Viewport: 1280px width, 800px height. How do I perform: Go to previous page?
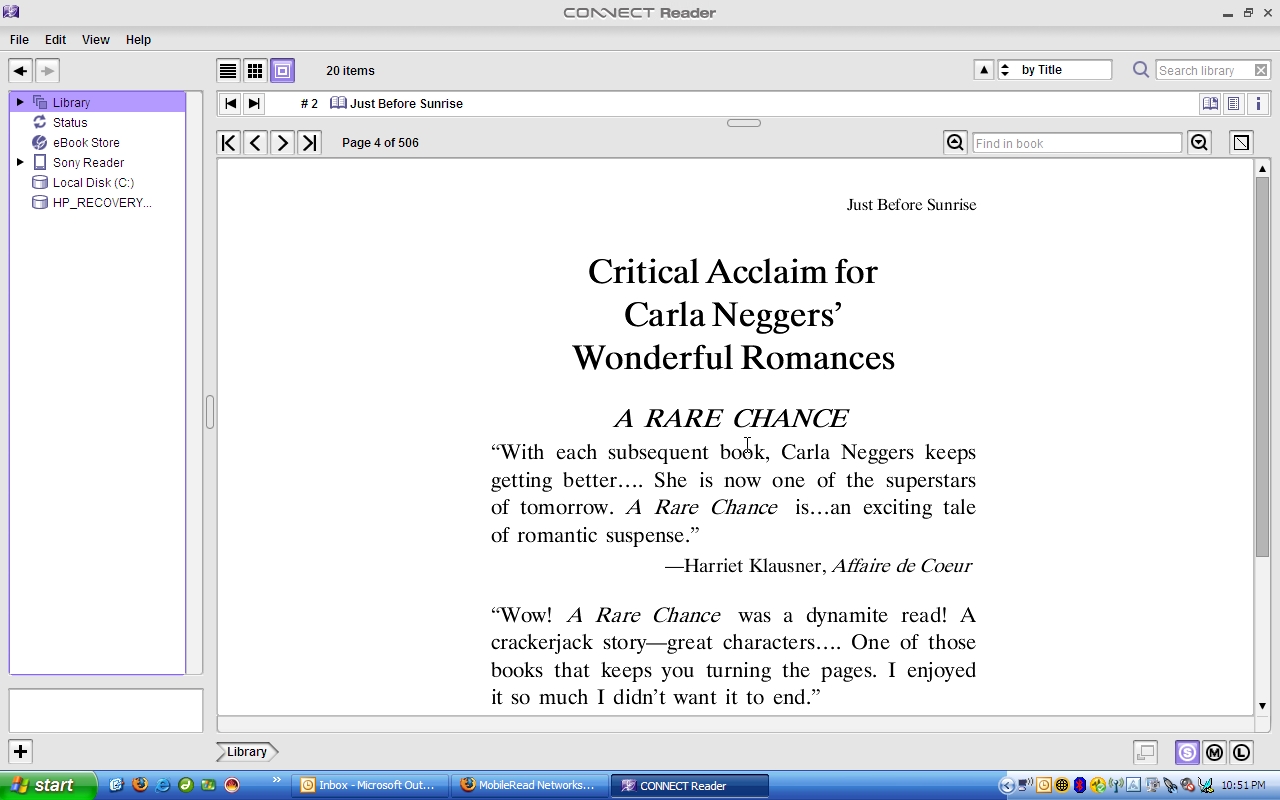click(x=255, y=143)
